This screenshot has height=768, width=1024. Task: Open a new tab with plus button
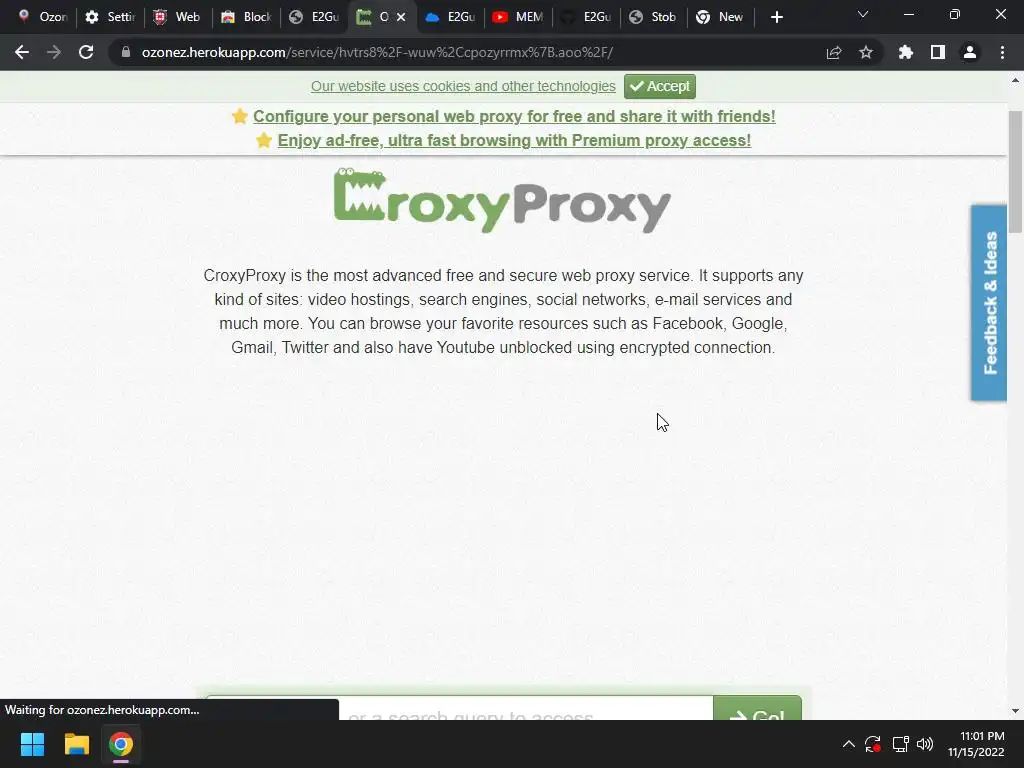[776, 17]
